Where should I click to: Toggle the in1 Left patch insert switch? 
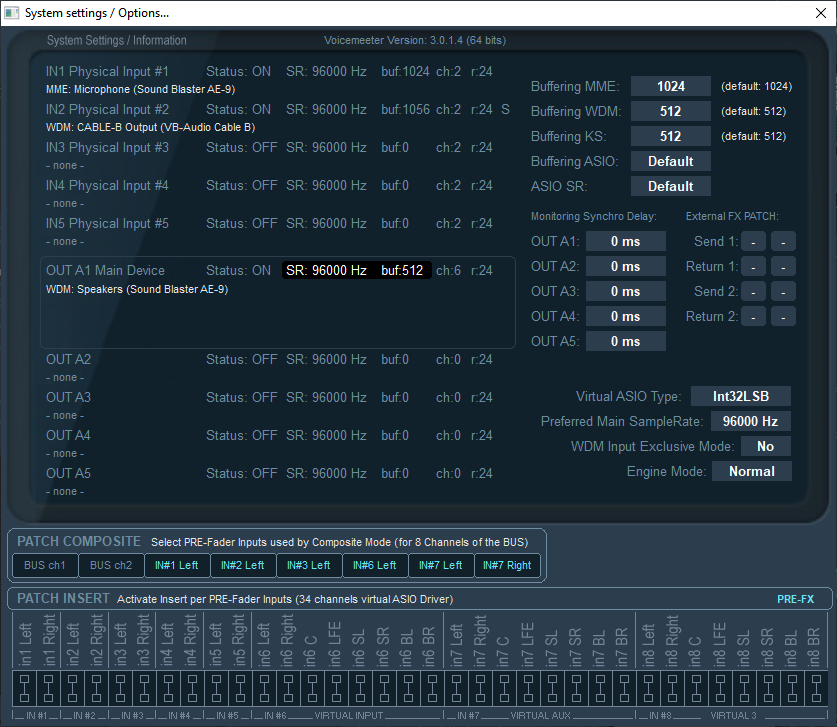(24, 689)
